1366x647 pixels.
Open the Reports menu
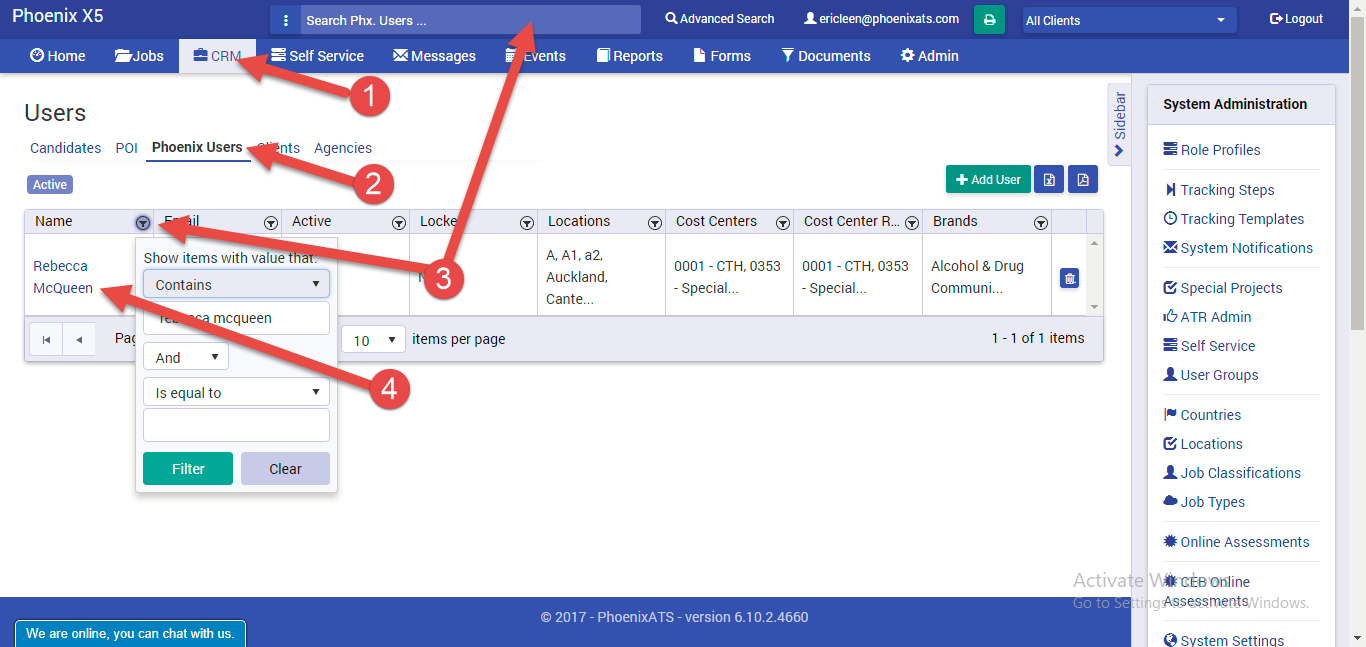click(x=629, y=56)
